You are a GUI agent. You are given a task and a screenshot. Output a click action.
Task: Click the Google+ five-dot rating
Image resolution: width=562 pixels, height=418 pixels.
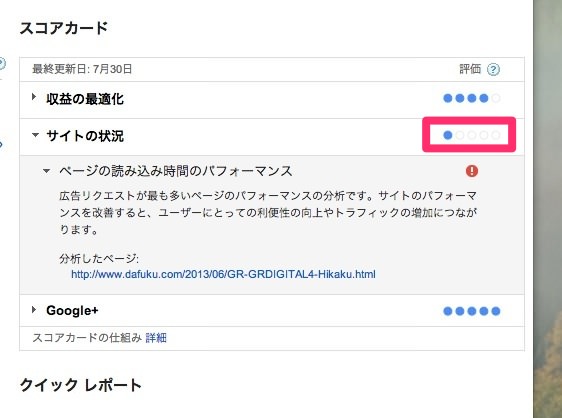(x=472, y=311)
